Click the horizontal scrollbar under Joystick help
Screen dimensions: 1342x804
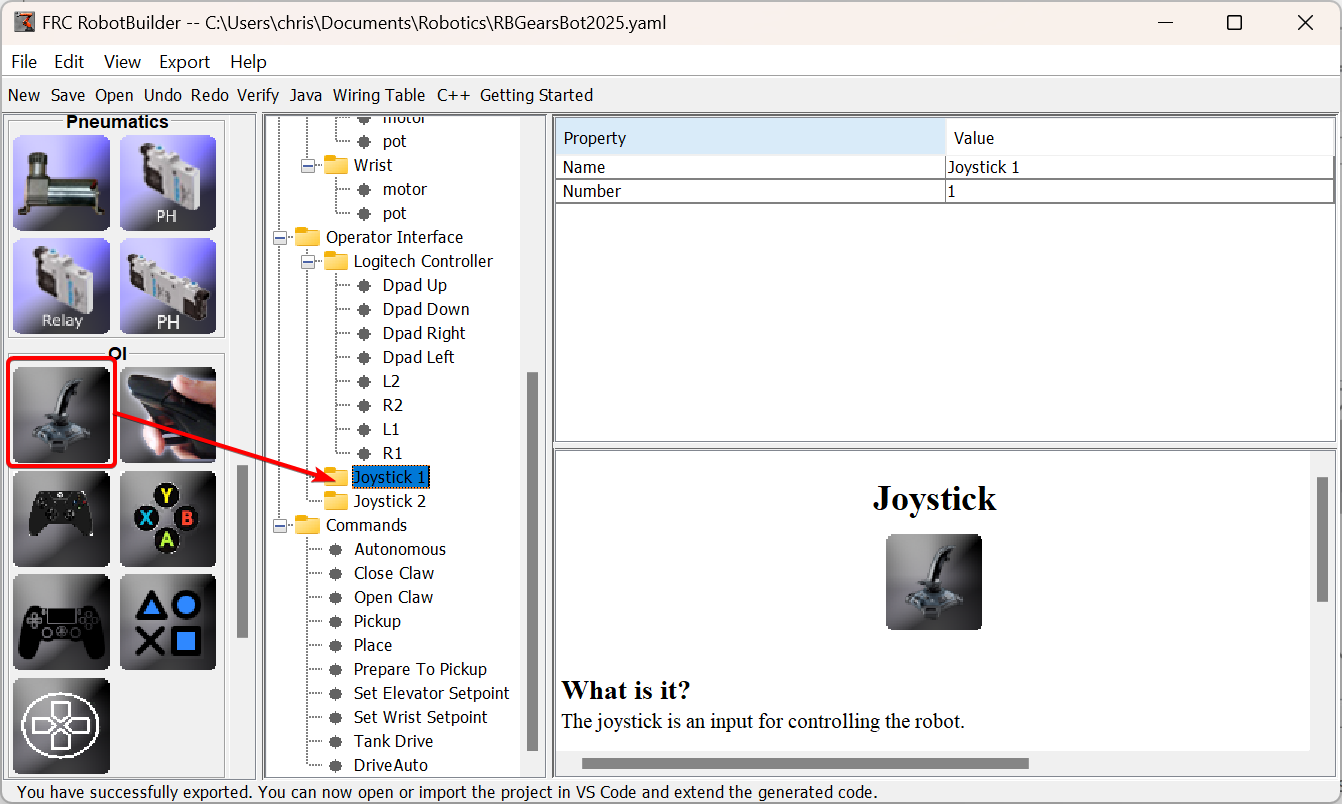click(x=805, y=764)
